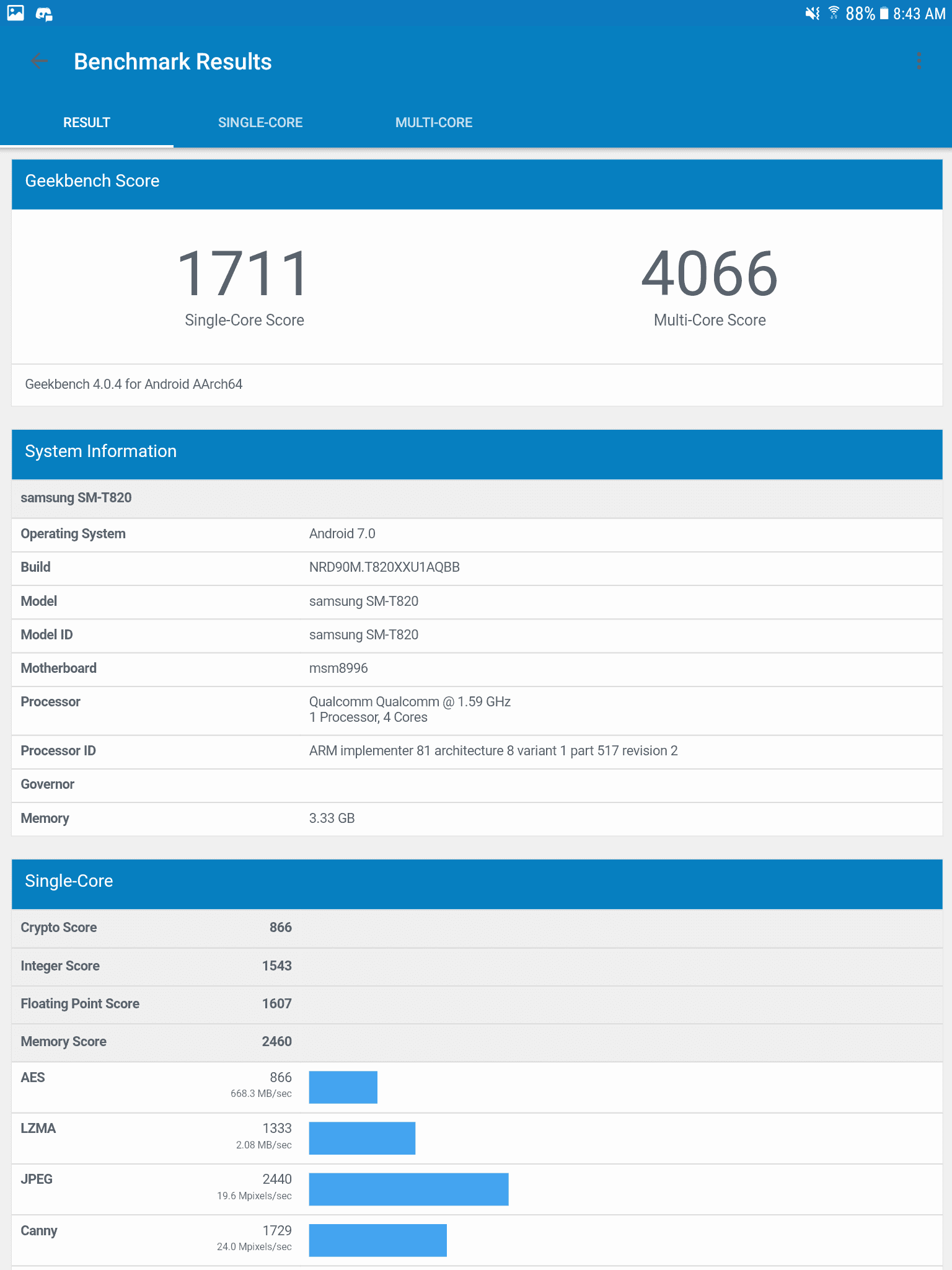Tap the LZMA result bar
The height and width of the screenshot is (1270, 952).
tap(362, 1138)
